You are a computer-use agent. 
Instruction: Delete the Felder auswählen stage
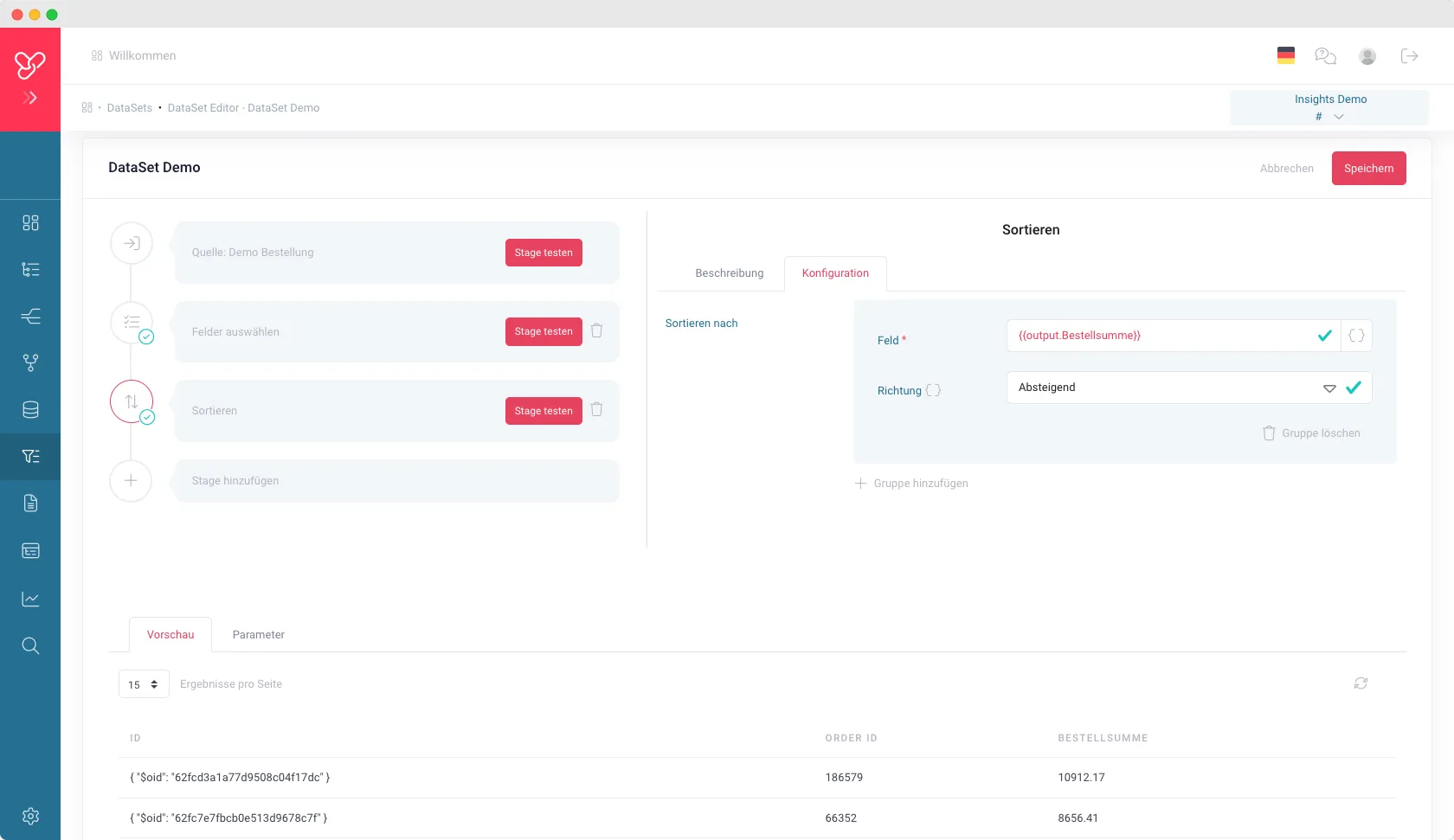point(596,330)
